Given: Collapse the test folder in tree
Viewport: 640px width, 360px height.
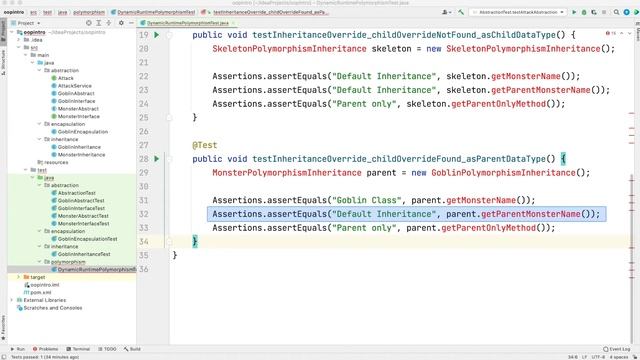Looking at the screenshot, I should [26, 170].
